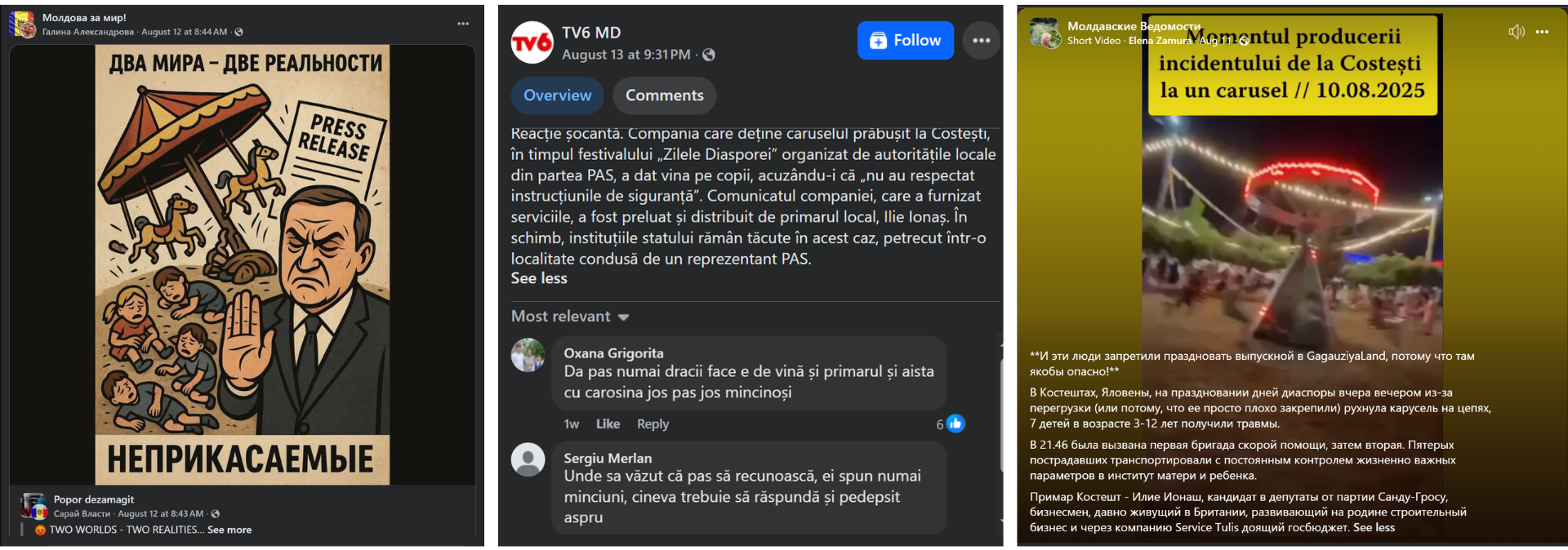The width and height of the screenshot is (1568, 550).
Task: Collapse the Russian video description with See less
Action: [1374, 527]
